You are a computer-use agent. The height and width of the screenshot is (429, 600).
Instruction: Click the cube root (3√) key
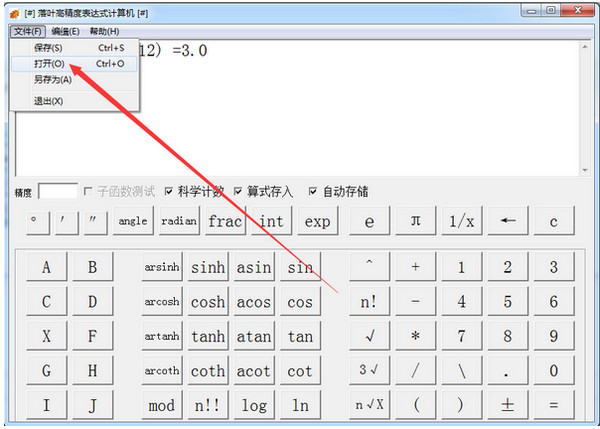369,370
